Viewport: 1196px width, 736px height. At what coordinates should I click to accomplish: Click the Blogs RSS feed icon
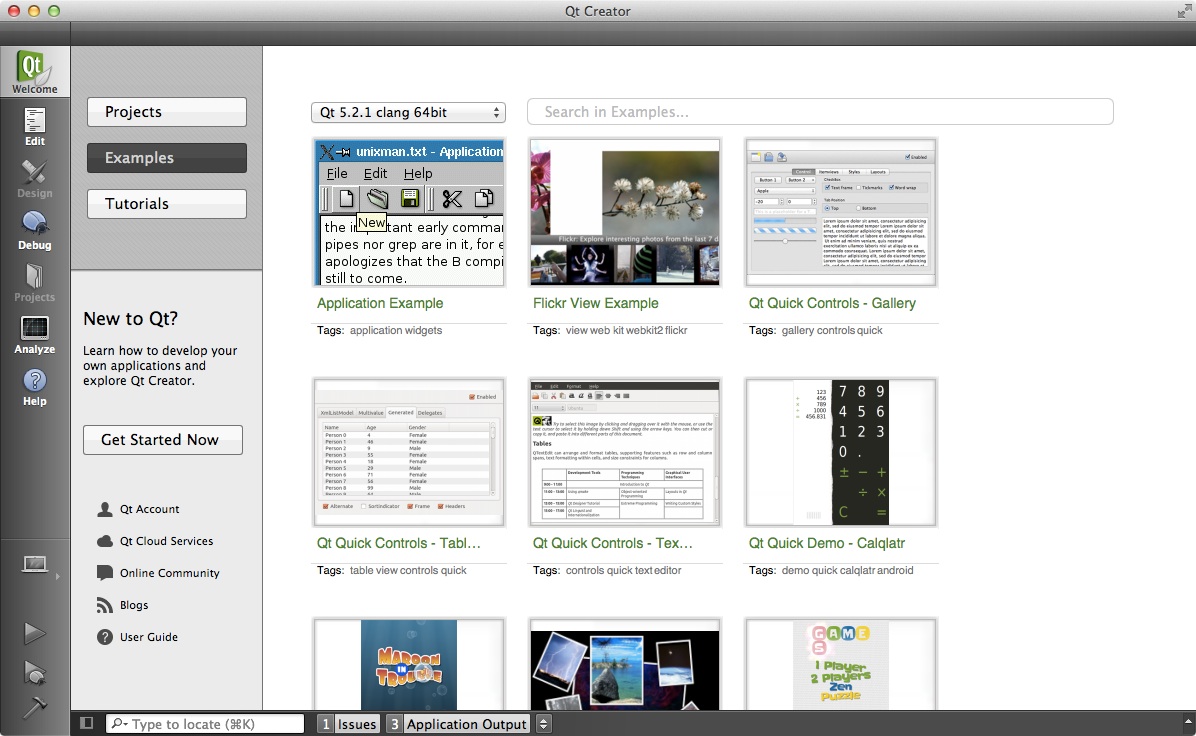tap(105, 605)
